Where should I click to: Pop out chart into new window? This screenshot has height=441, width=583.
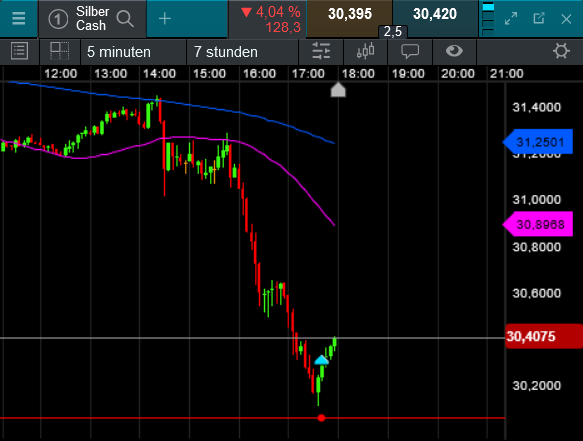[539, 18]
